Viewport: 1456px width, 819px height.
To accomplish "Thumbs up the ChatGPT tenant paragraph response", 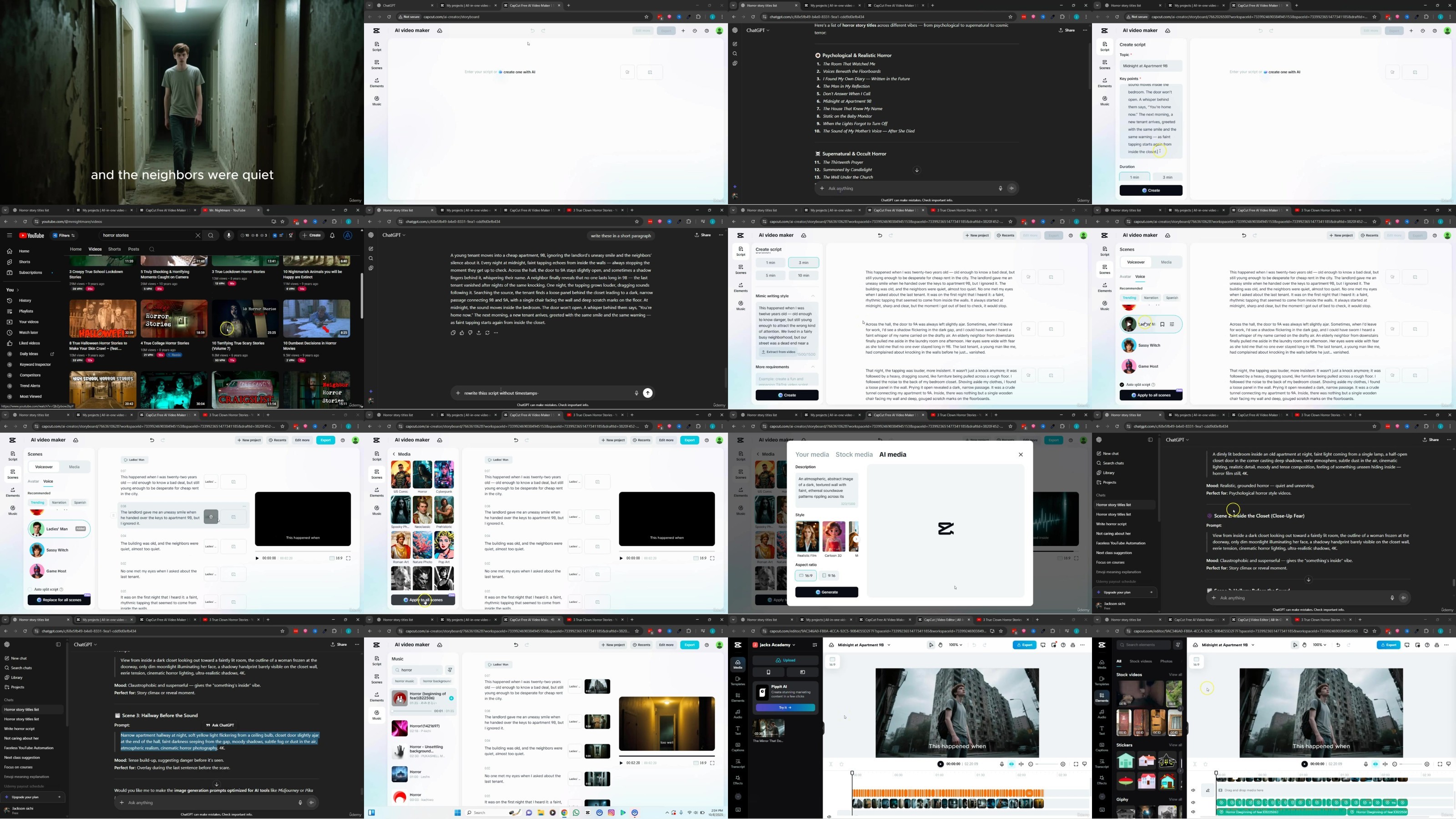I will 462,333.
